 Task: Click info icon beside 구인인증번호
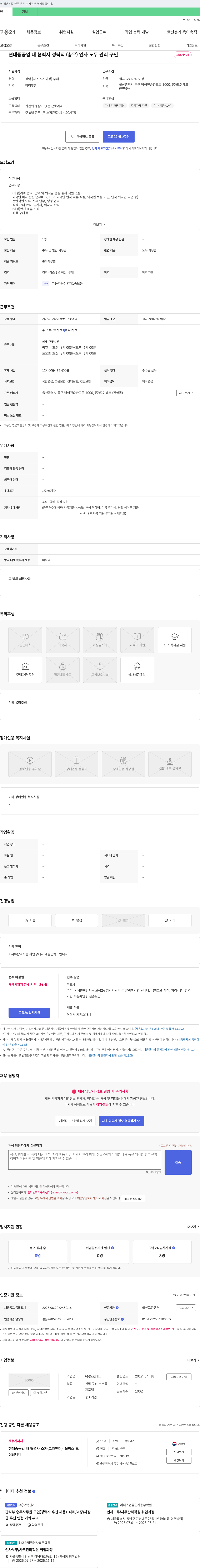pyautogui.click(x=122, y=1319)
